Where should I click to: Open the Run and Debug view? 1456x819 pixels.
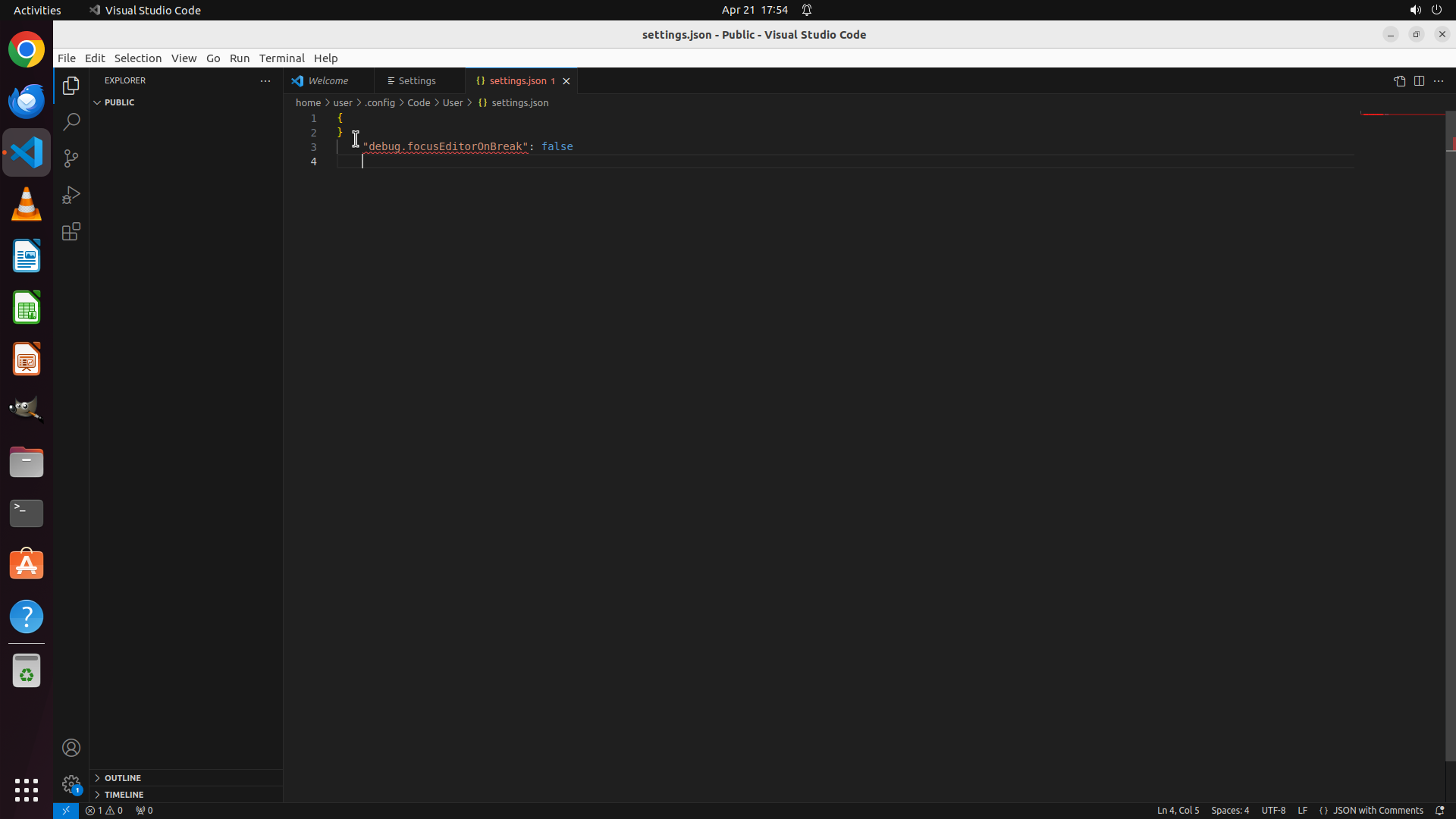(x=71, y=195)
